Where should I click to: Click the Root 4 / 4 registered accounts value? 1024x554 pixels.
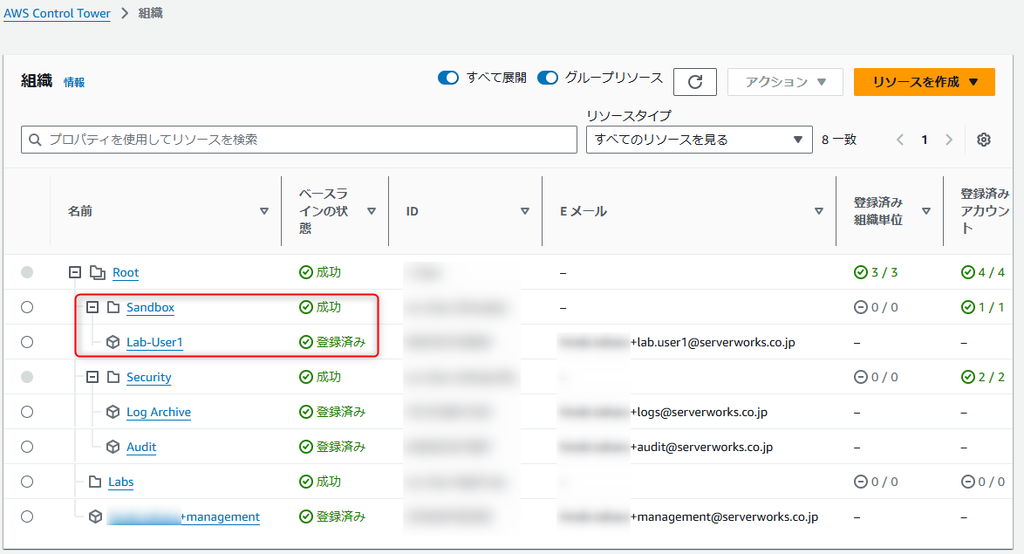(983, 272)
